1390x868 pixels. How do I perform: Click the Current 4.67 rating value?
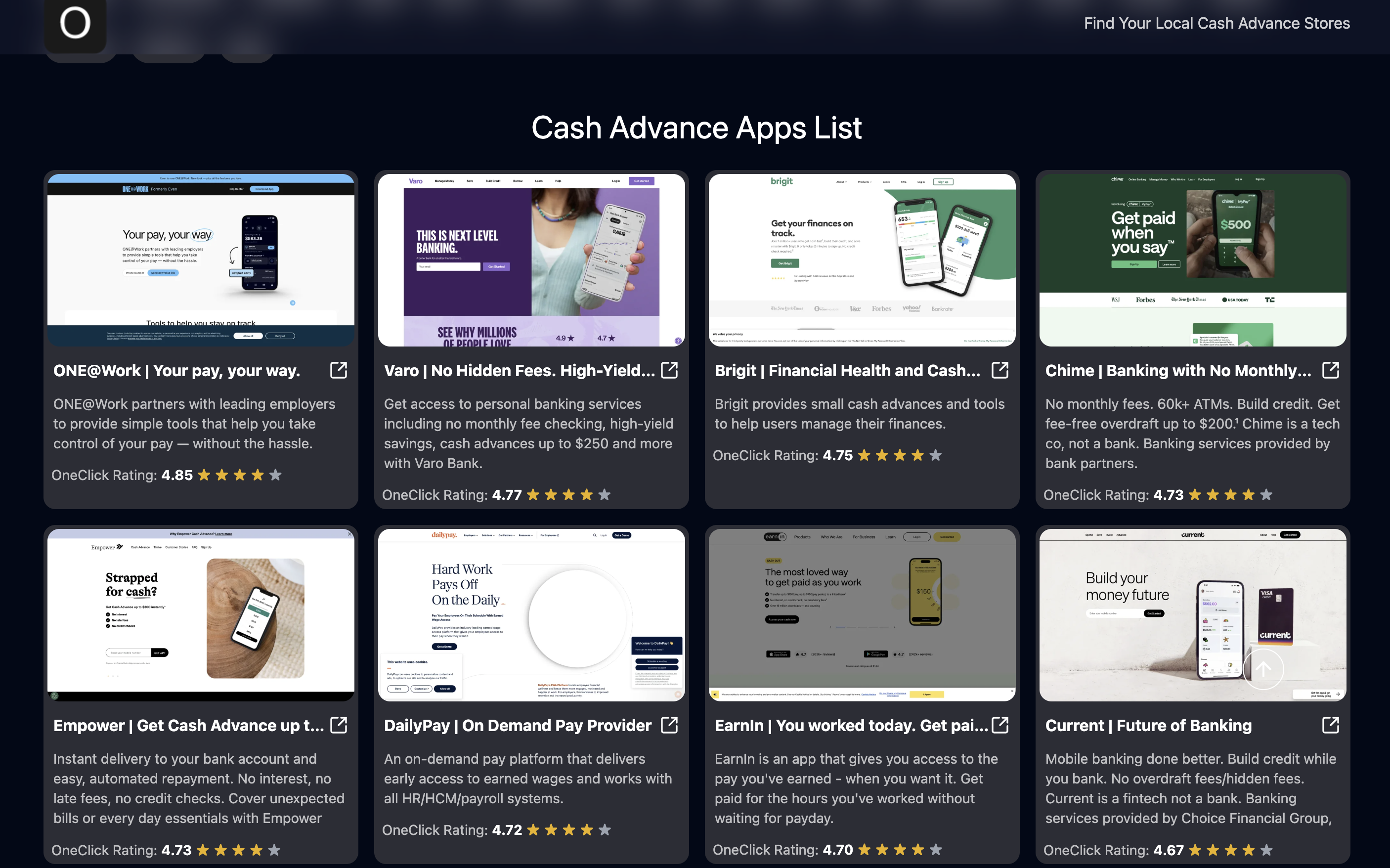[x=1169, y=850]
